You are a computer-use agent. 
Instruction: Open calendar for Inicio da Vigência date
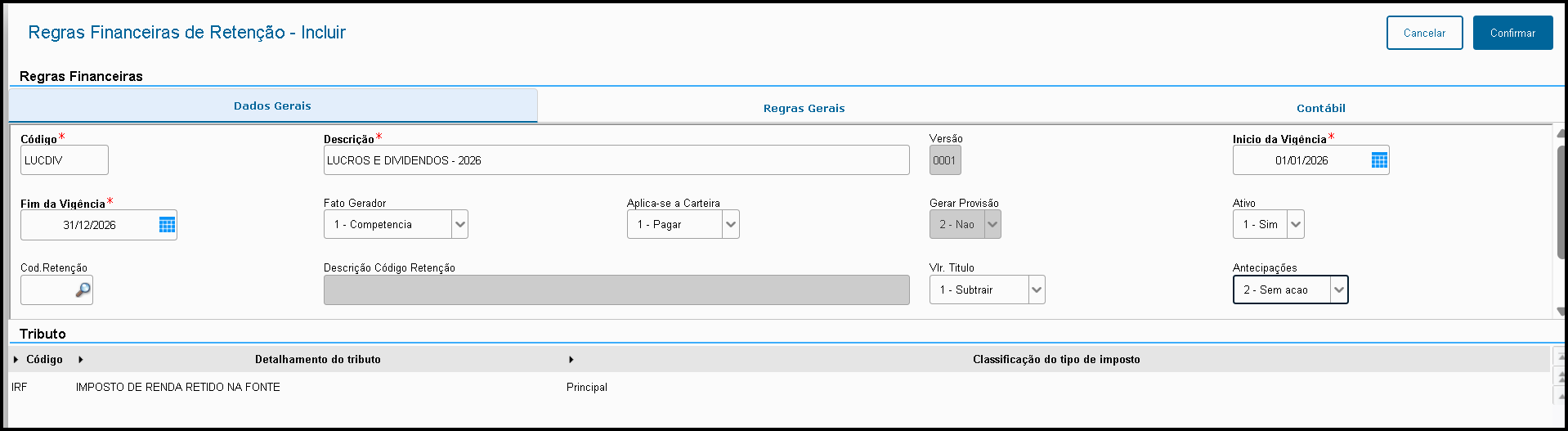1379,160
